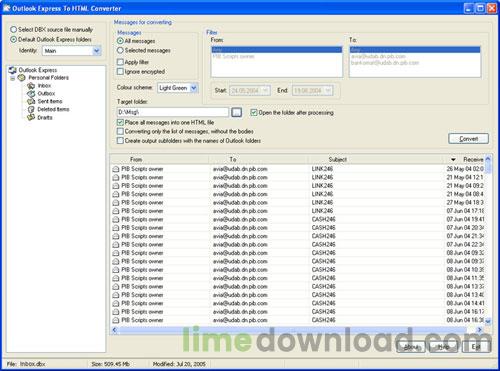
Task: Select the Drafts folder icon
Action: coord(31,117)
